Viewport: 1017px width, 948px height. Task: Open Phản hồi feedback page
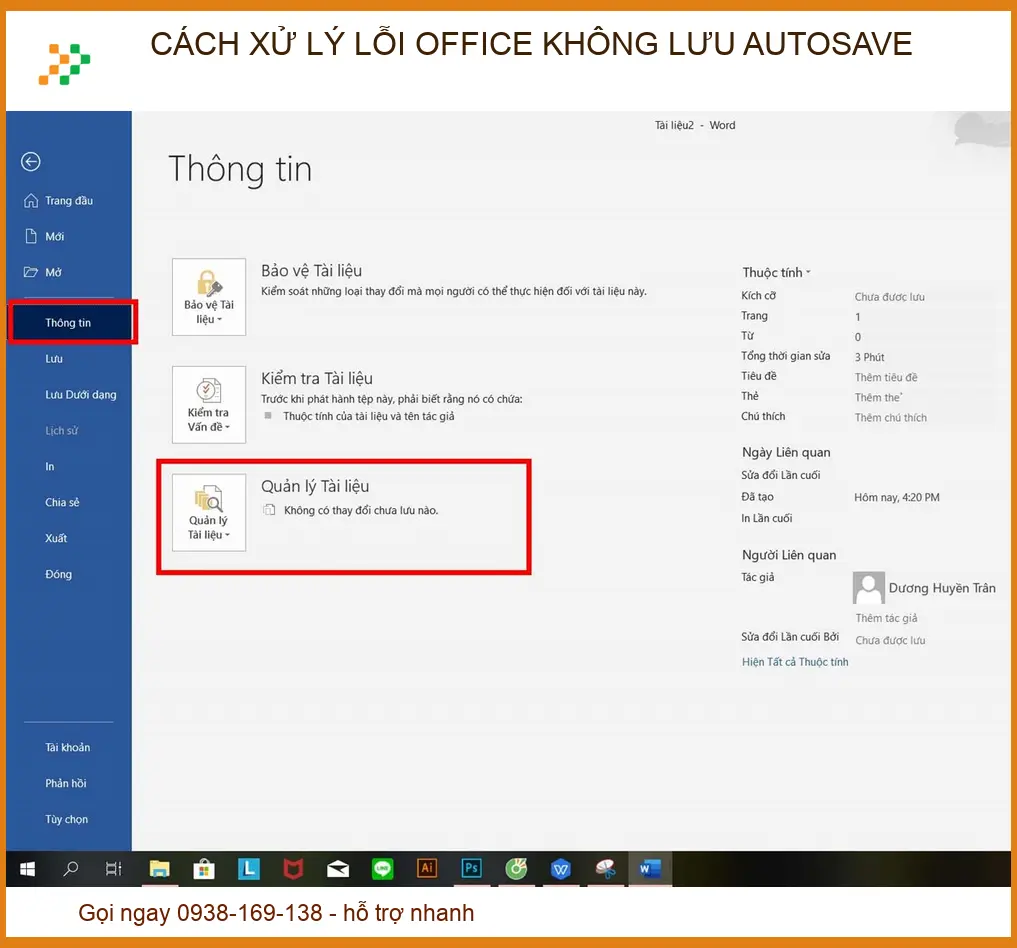tap(66, 783)
